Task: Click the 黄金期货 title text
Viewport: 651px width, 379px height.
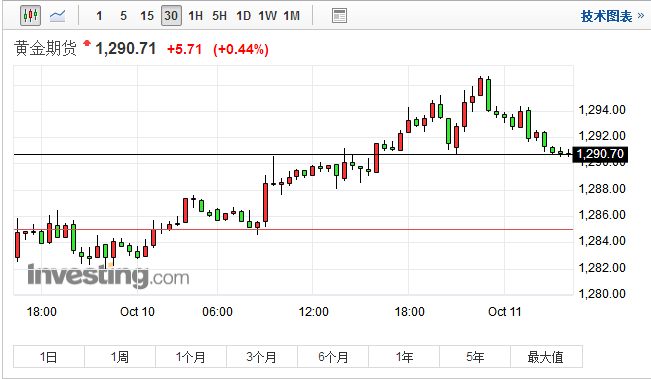Action: tap(46, 48)
